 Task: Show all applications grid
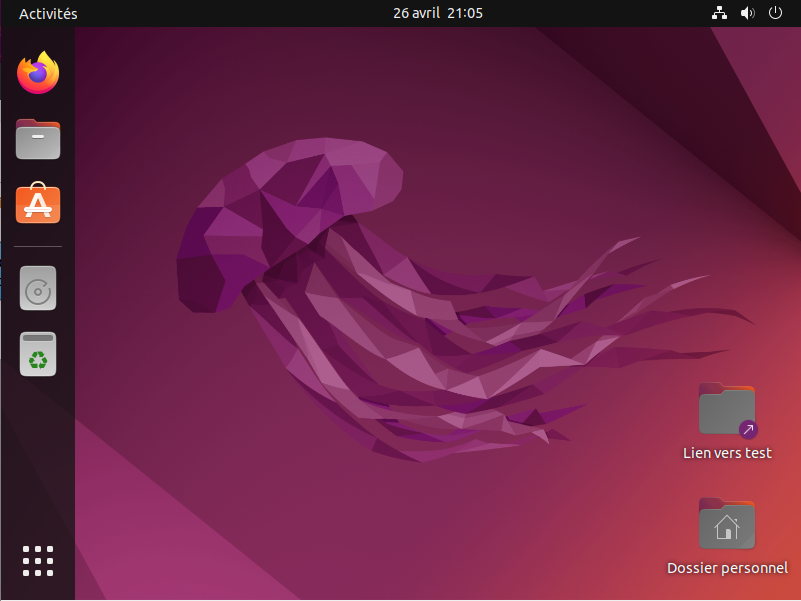pos(38,561)
